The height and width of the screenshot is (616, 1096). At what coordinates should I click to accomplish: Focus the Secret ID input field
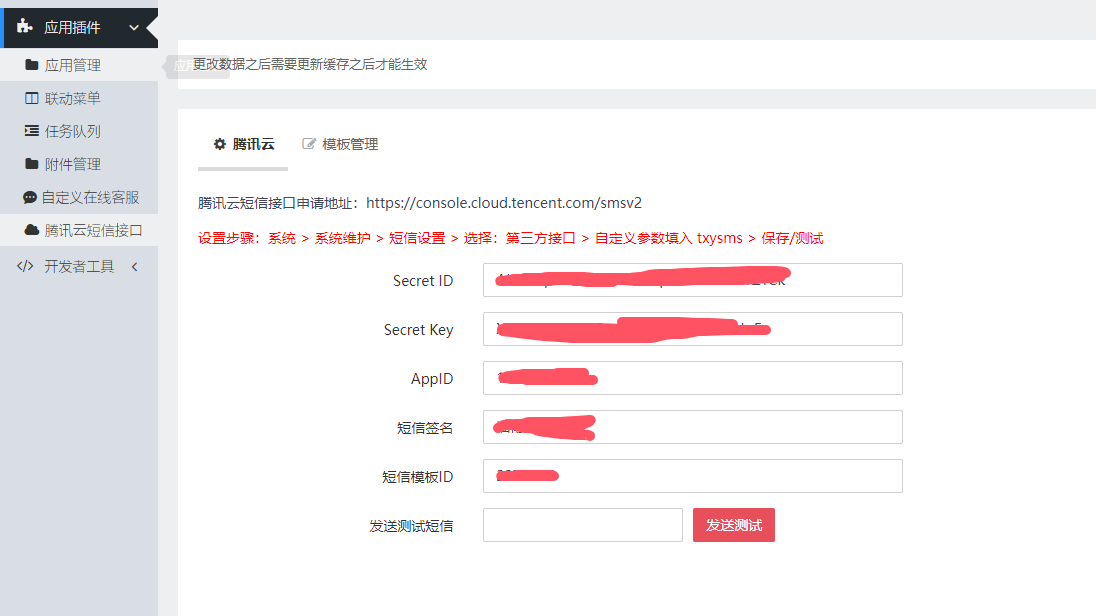click(693, 280)
